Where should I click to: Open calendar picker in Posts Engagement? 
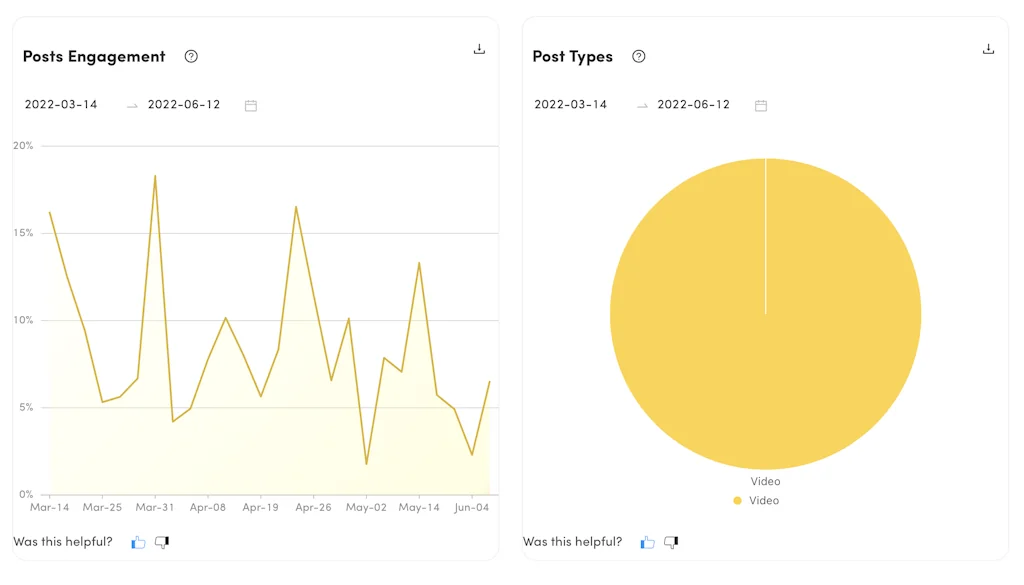tap(251, 105)
